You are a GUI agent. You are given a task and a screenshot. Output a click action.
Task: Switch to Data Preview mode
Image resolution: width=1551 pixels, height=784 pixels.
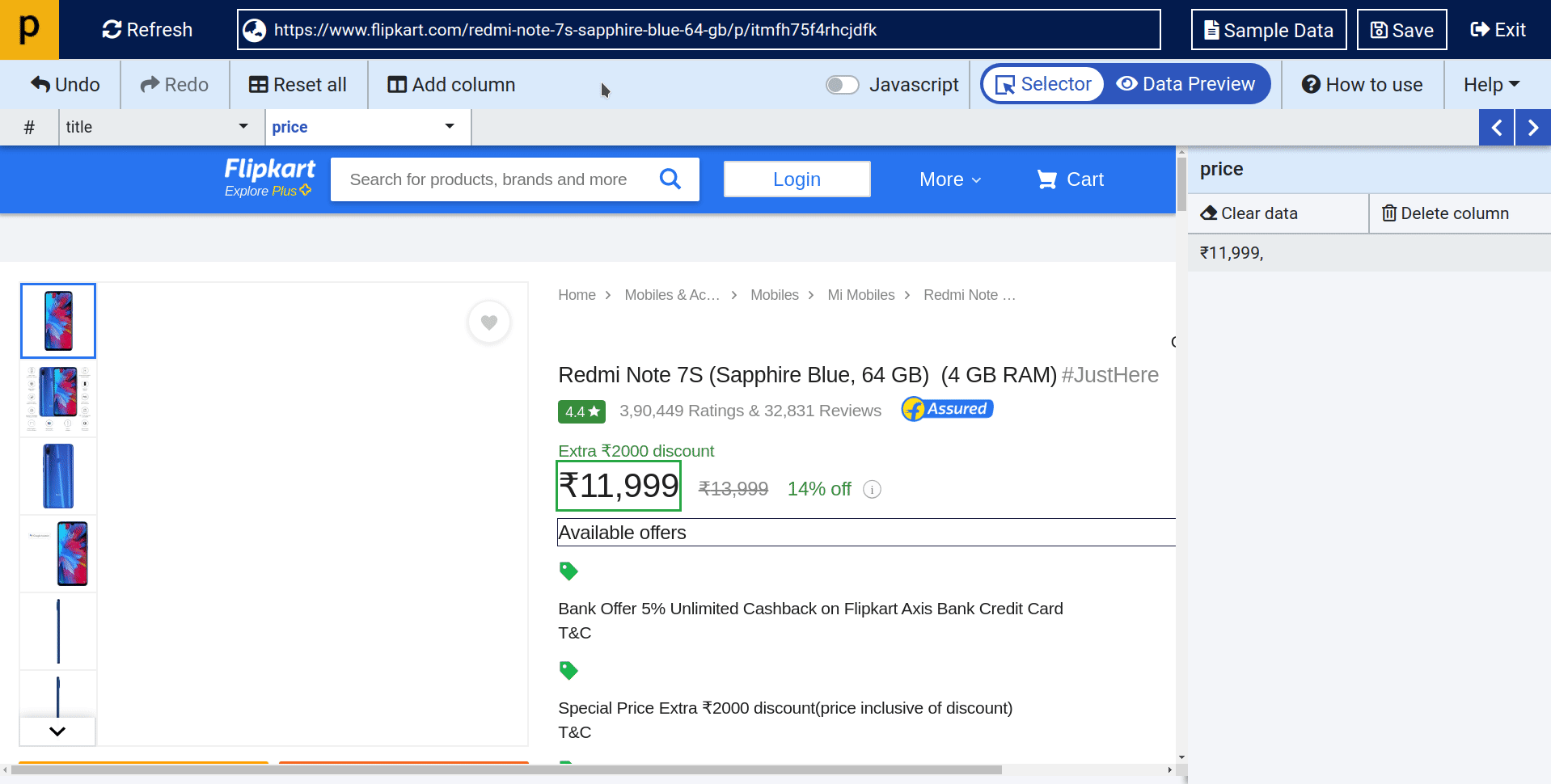coord(1185,84)
